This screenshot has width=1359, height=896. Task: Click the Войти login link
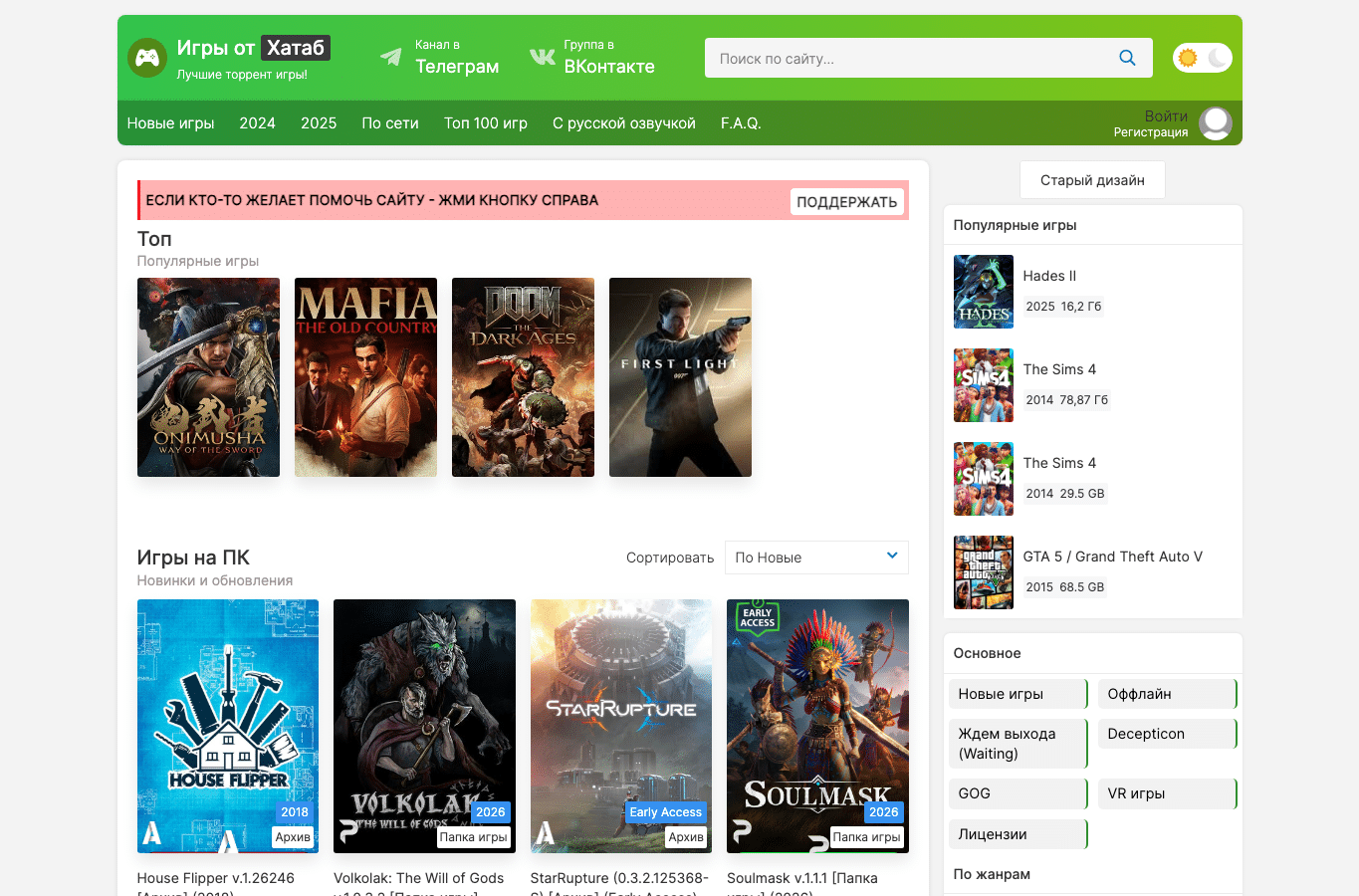[1166, 115]
